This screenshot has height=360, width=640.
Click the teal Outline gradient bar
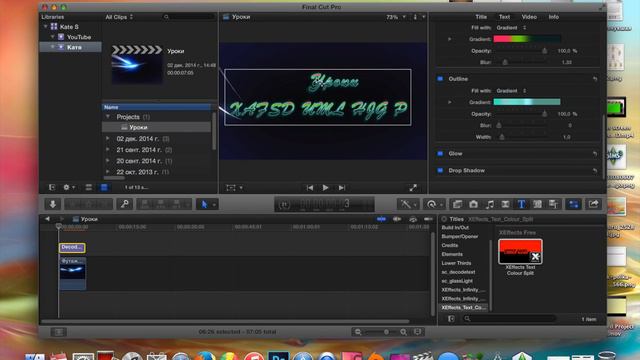click(527, 102)
